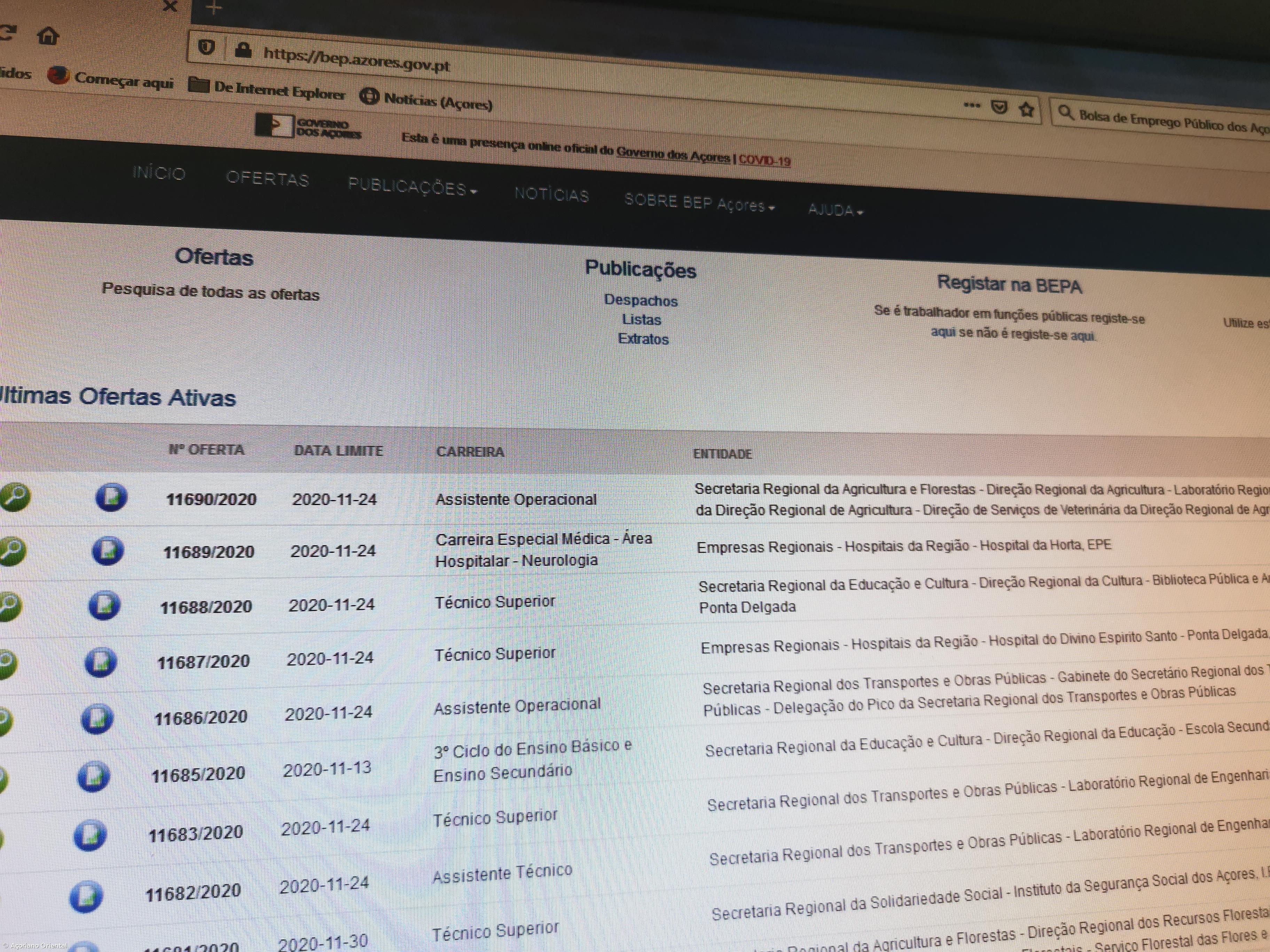Screen dimensions: 1270x952
Task: Click the padlock site security icon
Action: click(x=243, y=50)
